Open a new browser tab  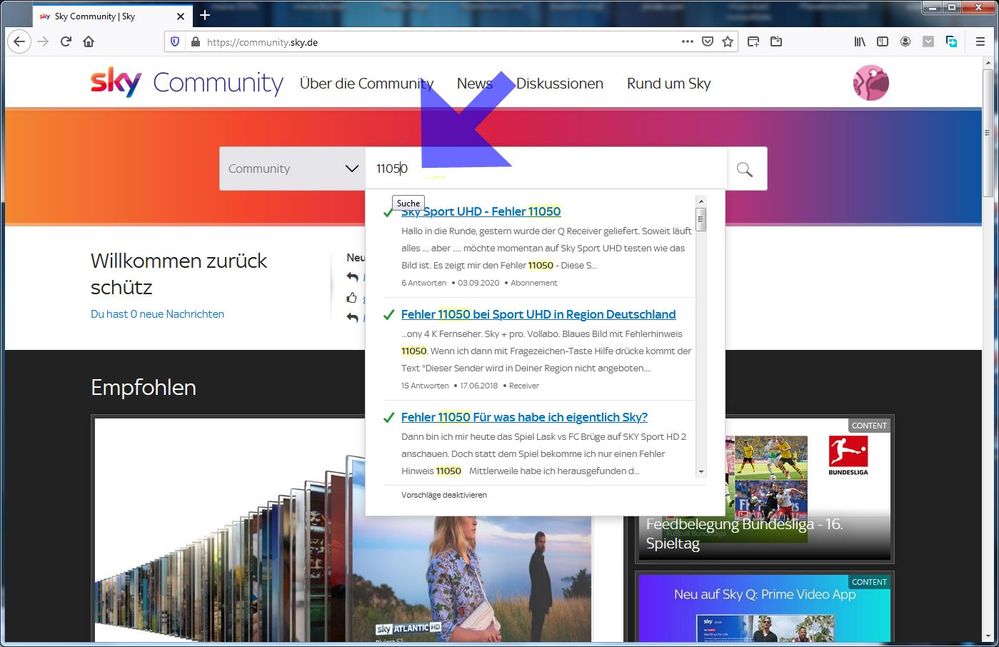(x=205, y=15)
